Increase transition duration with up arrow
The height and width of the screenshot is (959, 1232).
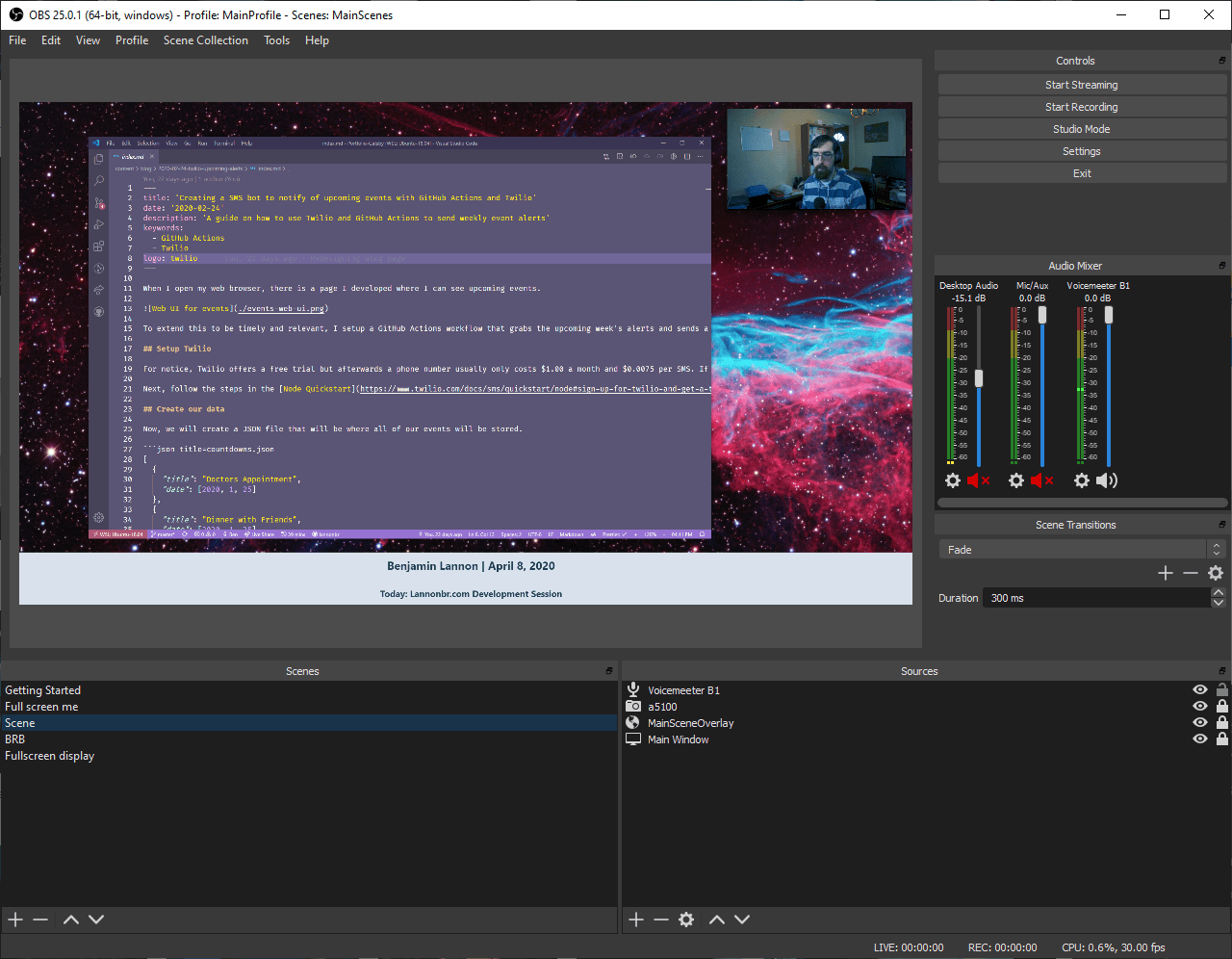(x=1219, y=592)
